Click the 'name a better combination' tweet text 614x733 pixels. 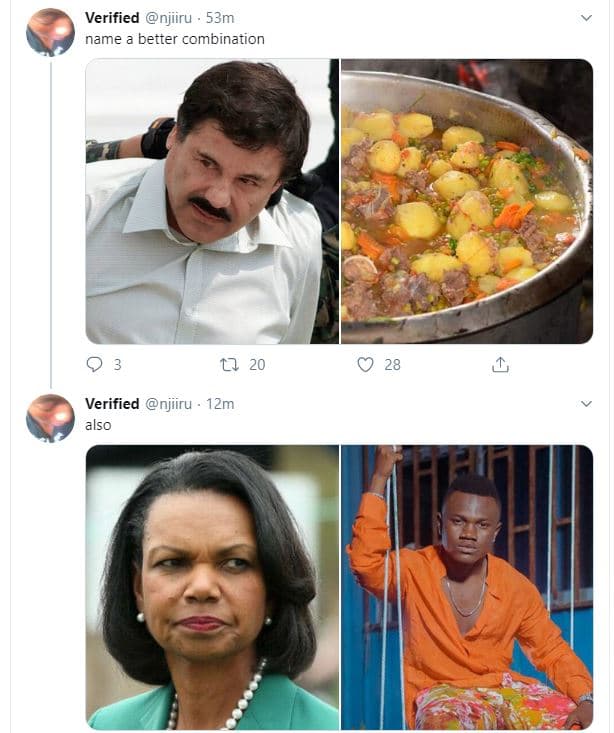pyautogui.click(x=175, y=39)
